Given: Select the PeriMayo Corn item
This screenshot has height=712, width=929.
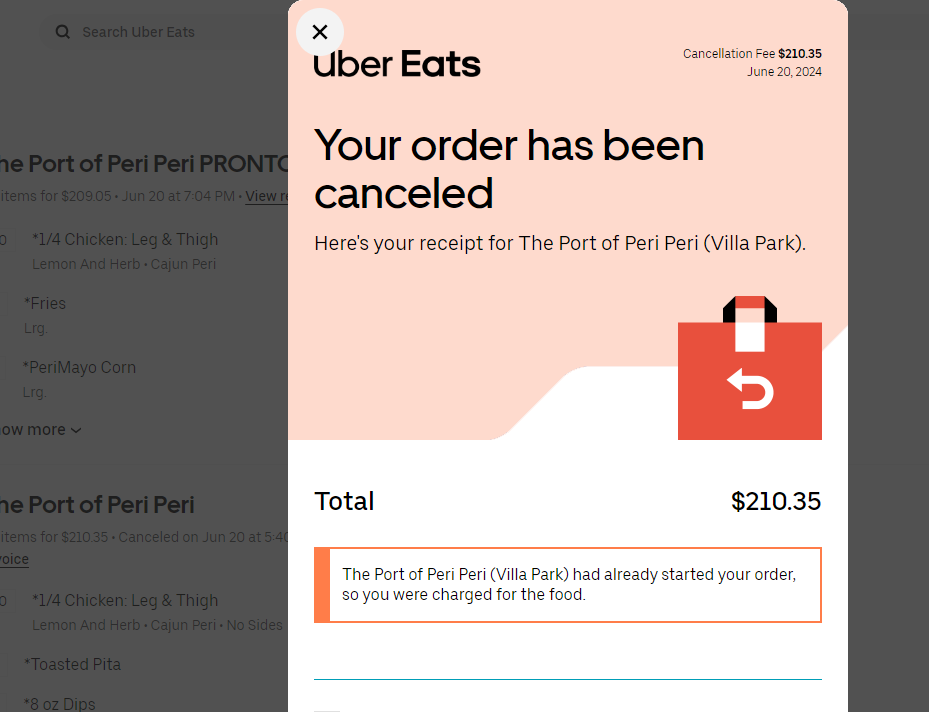Looking at the screenshot, I should pyautogui.click(x=82, y=367).
